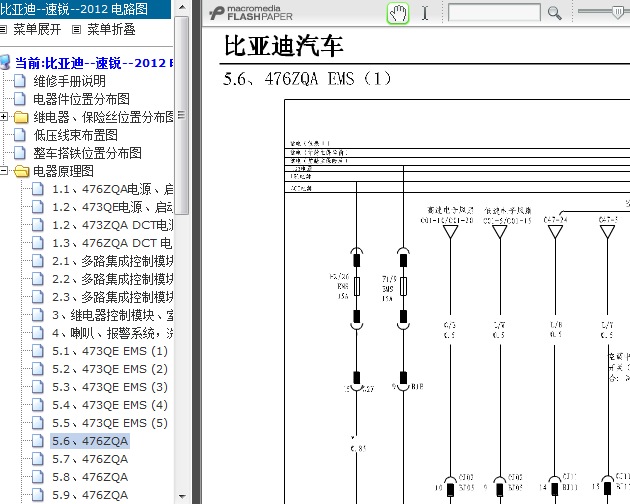Click the open 电器原理图 folder icon
Screen dimensions: 630x504
(21, 171)
